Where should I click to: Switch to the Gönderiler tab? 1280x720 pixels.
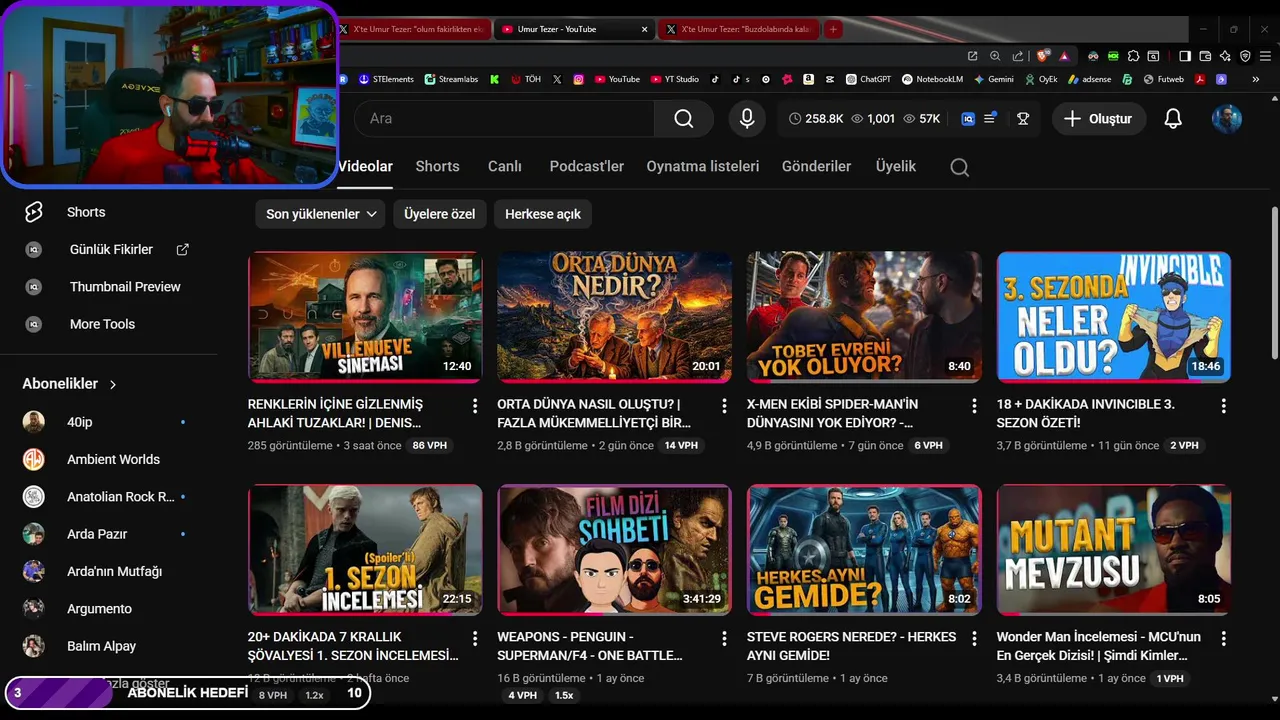click(816, 167)
